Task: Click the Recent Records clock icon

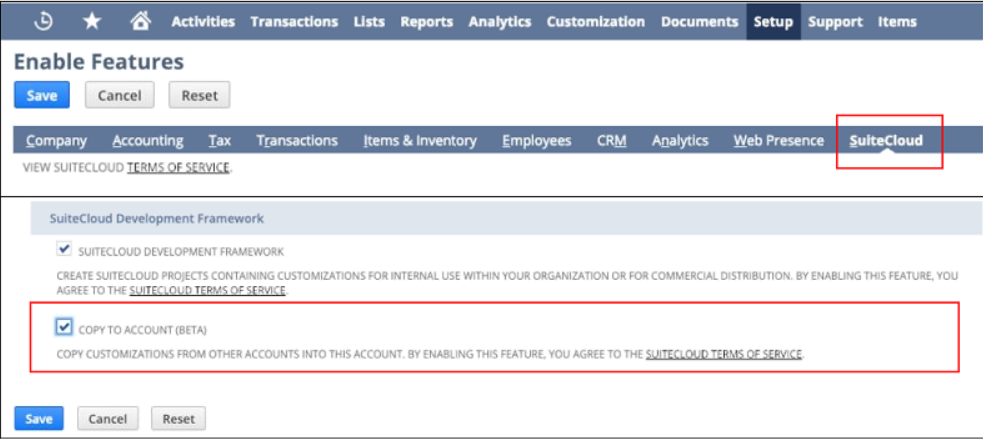Action: 43,21
